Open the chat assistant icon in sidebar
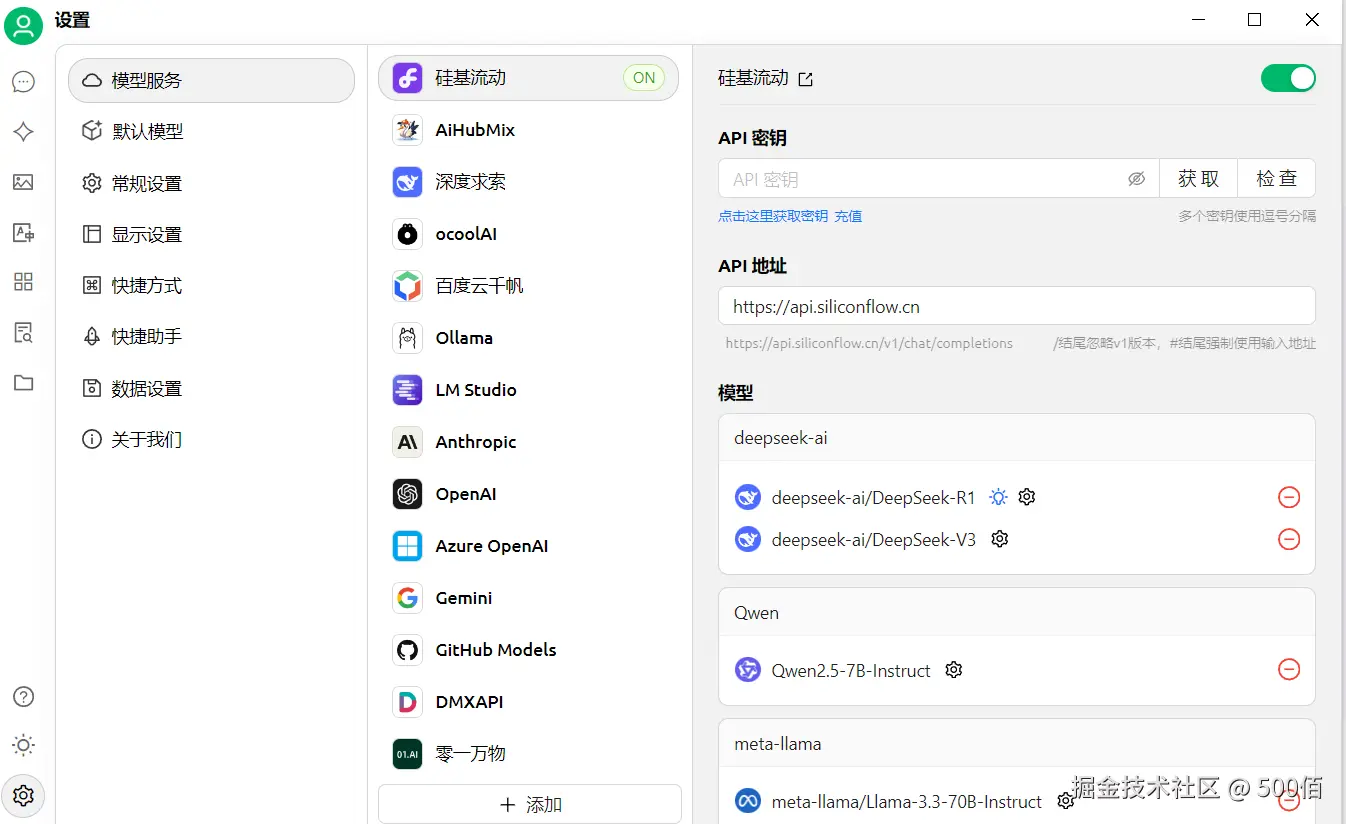This screenshot has height=824, width=1346. point(23,82)
